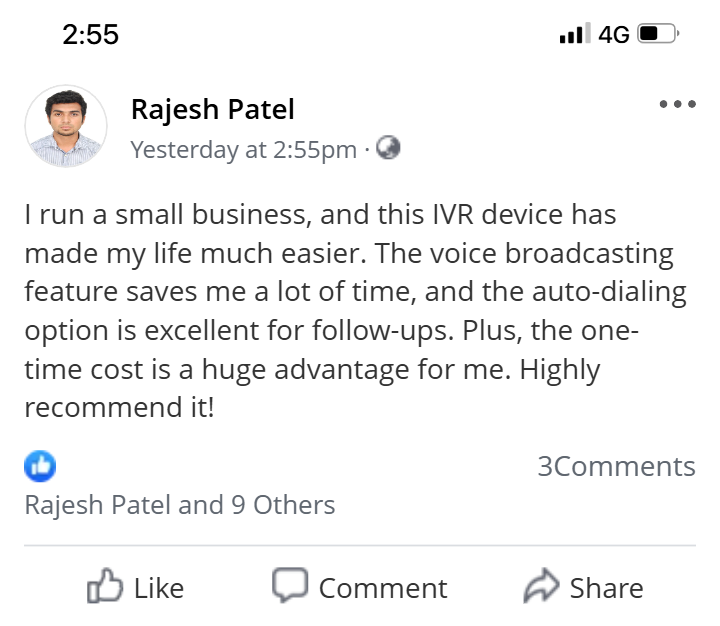View the 3Comments thread link
Viewport: 720px width, 626px height.
coord(617,466)
